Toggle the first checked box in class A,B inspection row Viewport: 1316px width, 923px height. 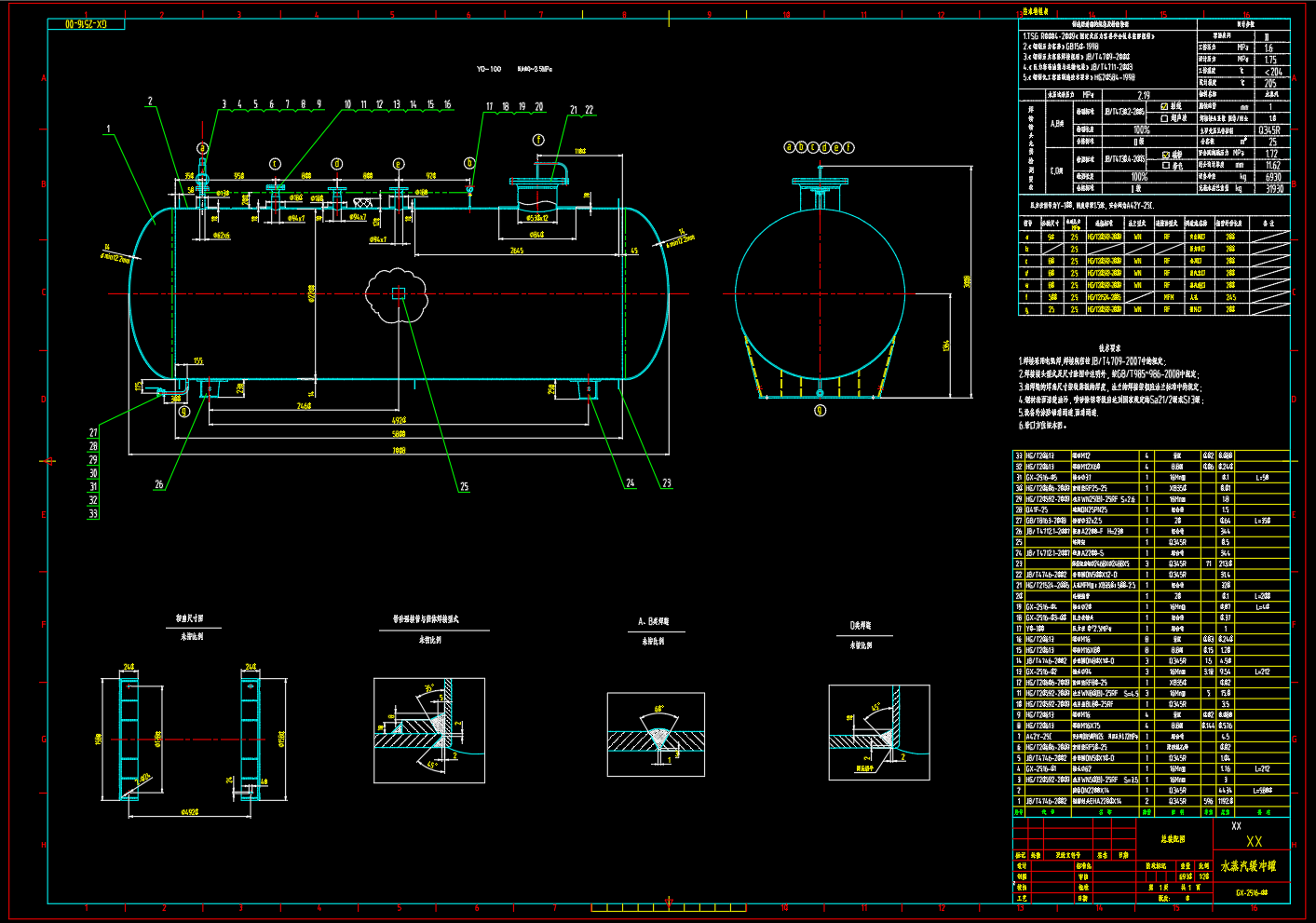pyautogui.click(x=1165, y=107)
